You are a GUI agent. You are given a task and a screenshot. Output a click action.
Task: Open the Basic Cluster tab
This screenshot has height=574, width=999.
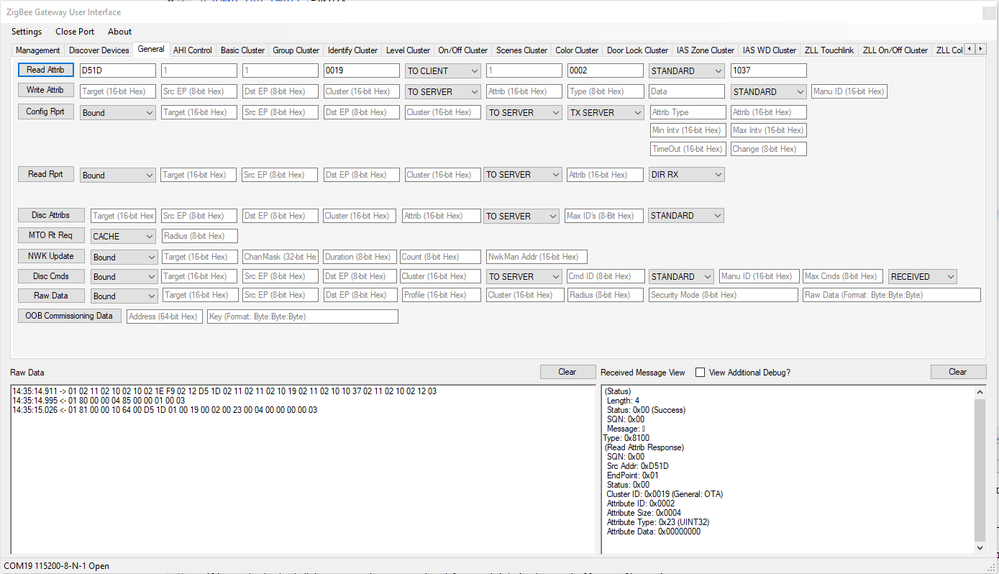pos(242,50)
